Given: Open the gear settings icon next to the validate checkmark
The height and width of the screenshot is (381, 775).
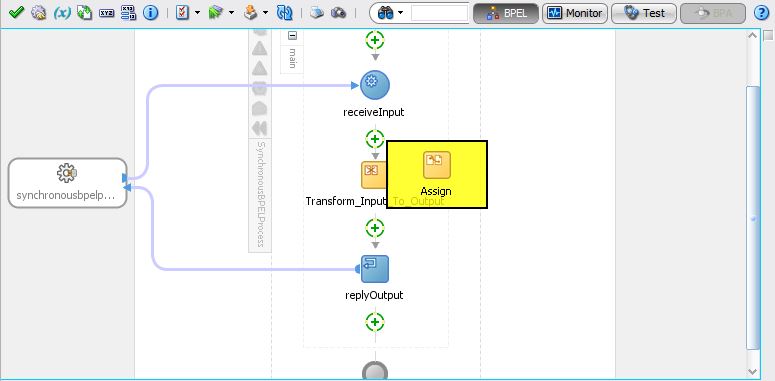Looking at the screenshot, I should [39, 12].
